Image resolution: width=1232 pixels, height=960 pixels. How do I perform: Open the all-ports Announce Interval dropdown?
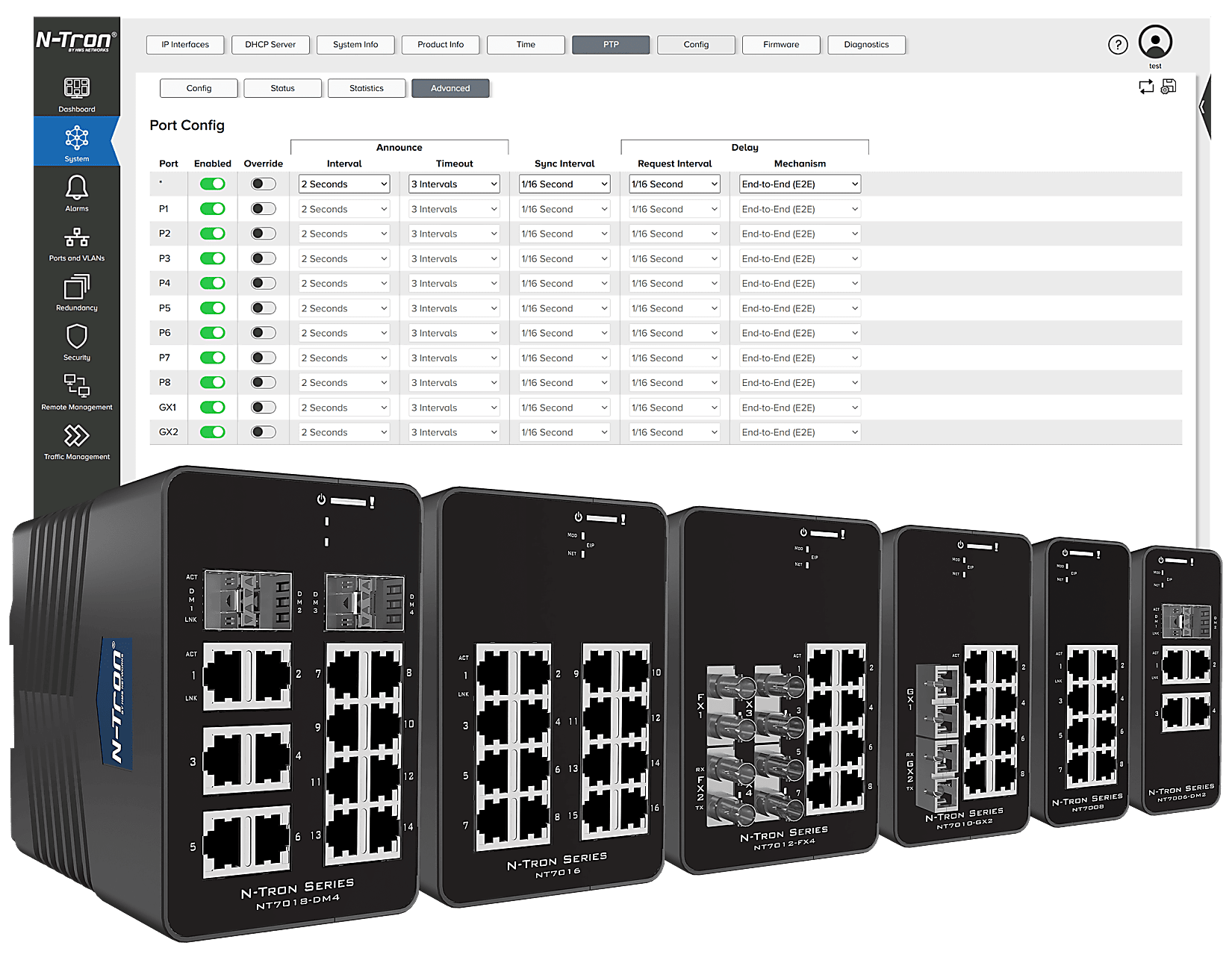pos(344,184)
